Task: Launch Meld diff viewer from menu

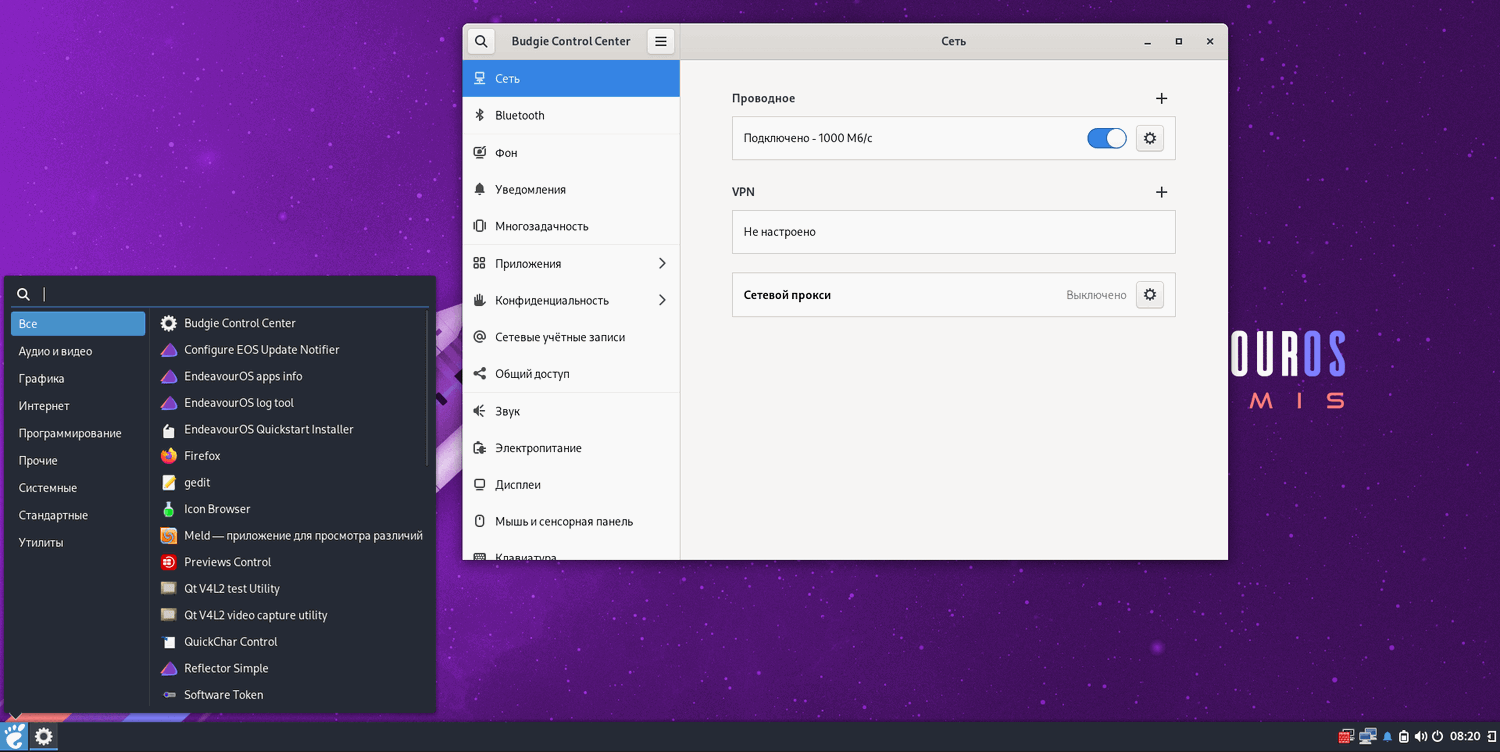Action: point(290,535)
